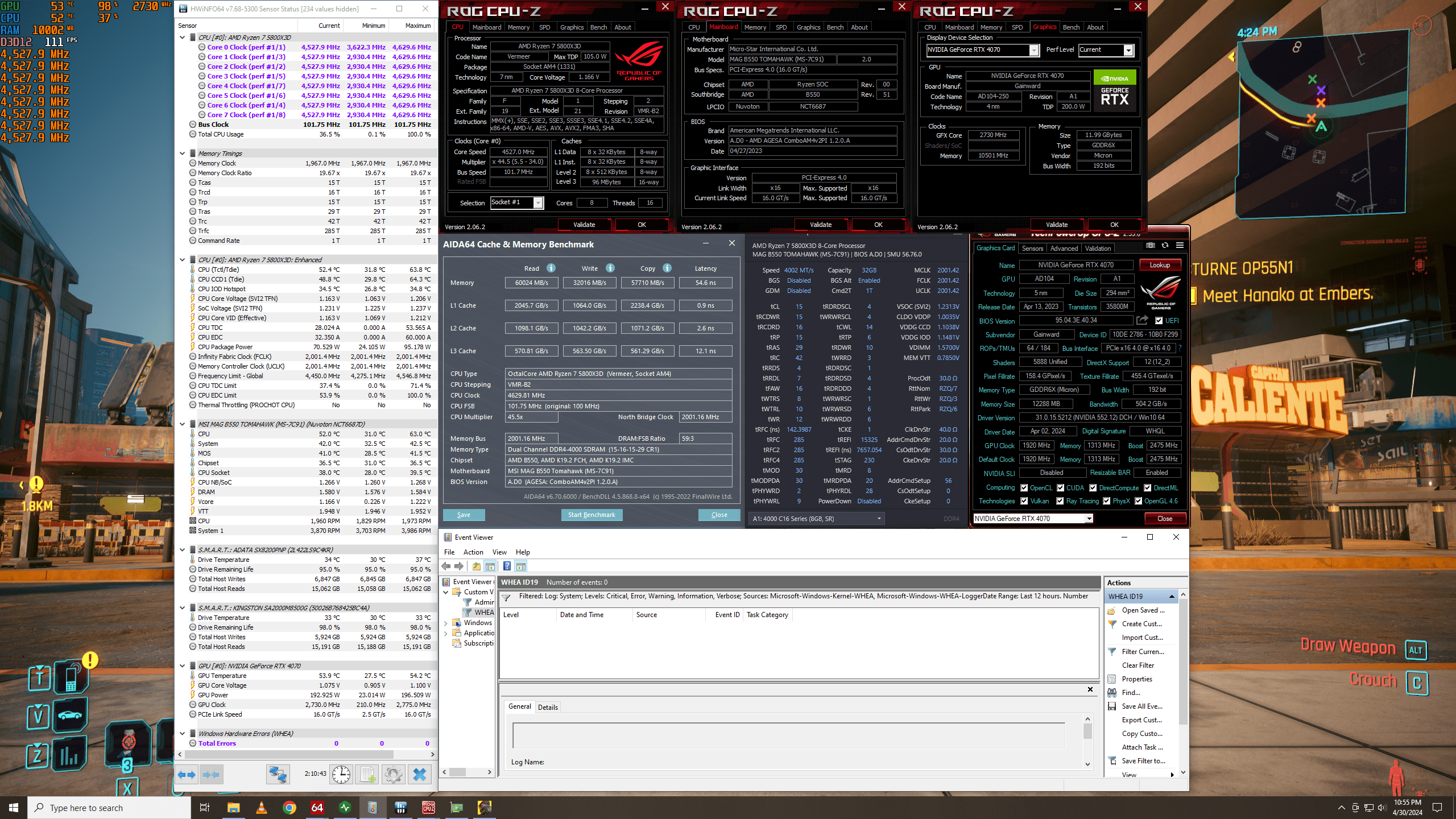Expand Windows Logs tree node
1456x819 pixels.
pyautogui.click(x=446, y=623)
